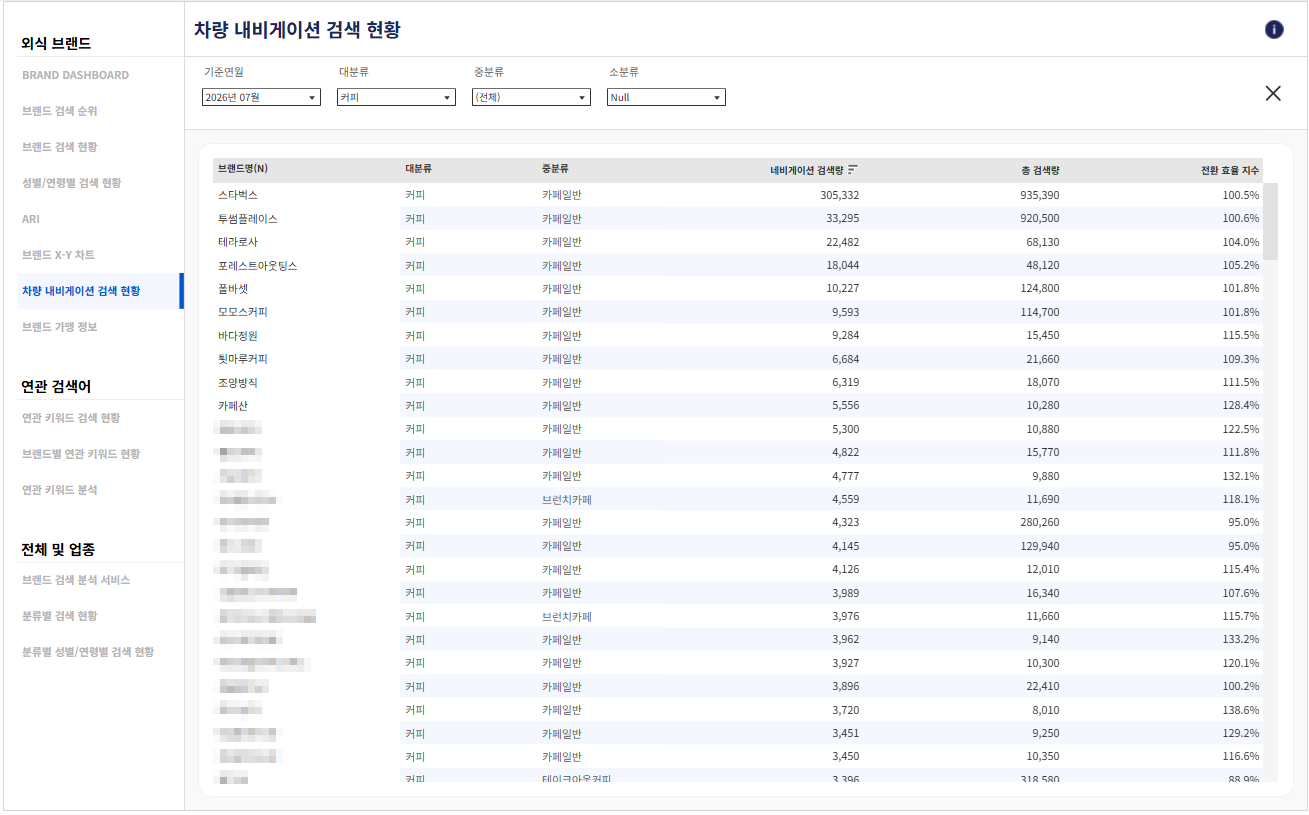Select the 투썸플레이스 brand name
The width and height of the screenshot is (1309, 815).
pyautogui.click(x=247, y=219)
